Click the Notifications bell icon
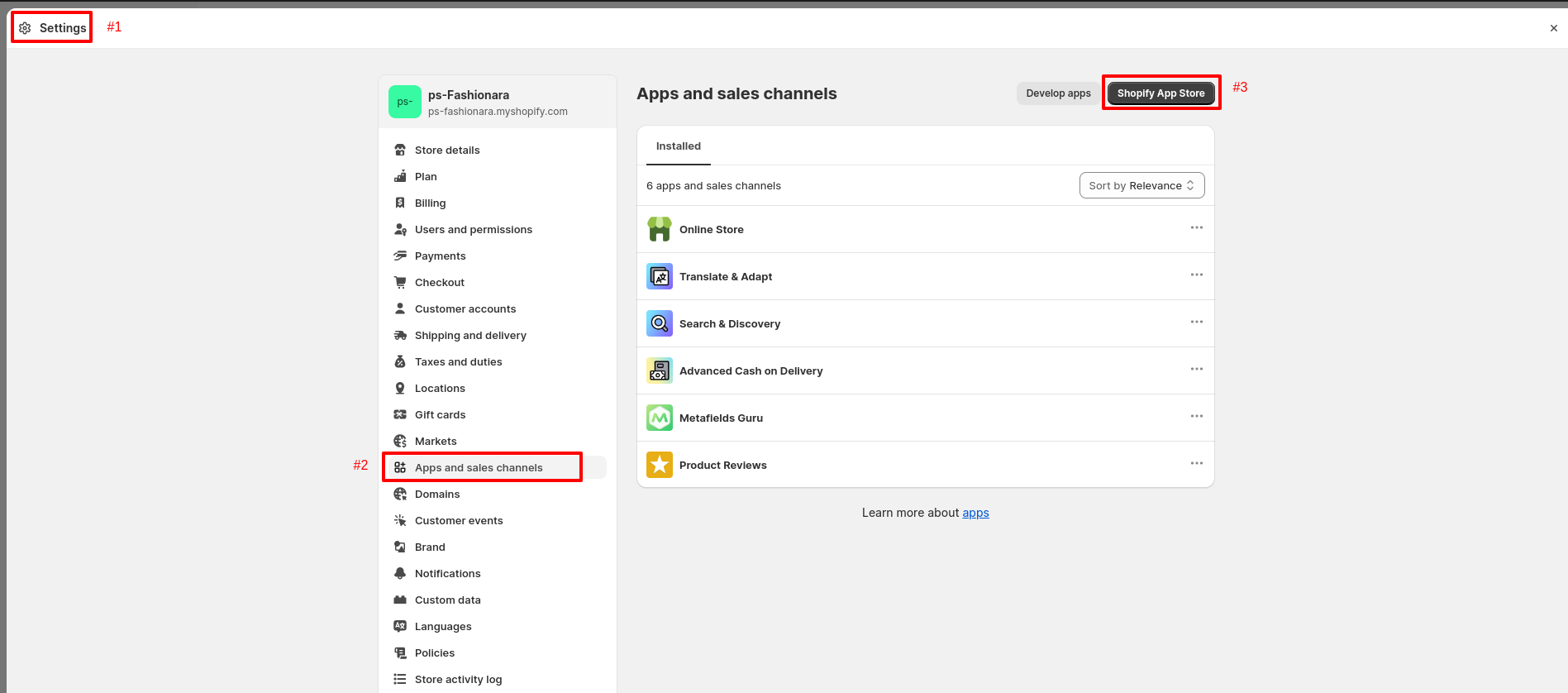 (400, 573)
